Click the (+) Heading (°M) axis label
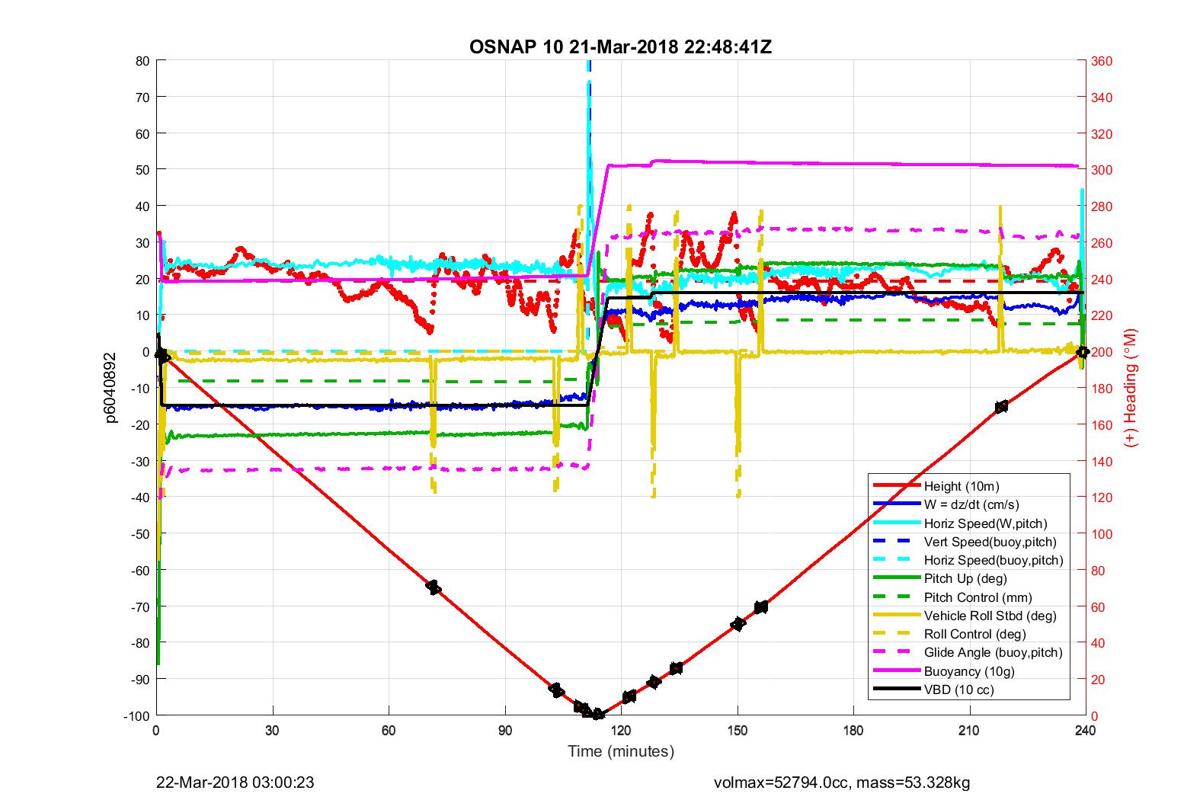Image resolution: width=1200 pixels, height=804 pixels. click(x=1132, y=387)
